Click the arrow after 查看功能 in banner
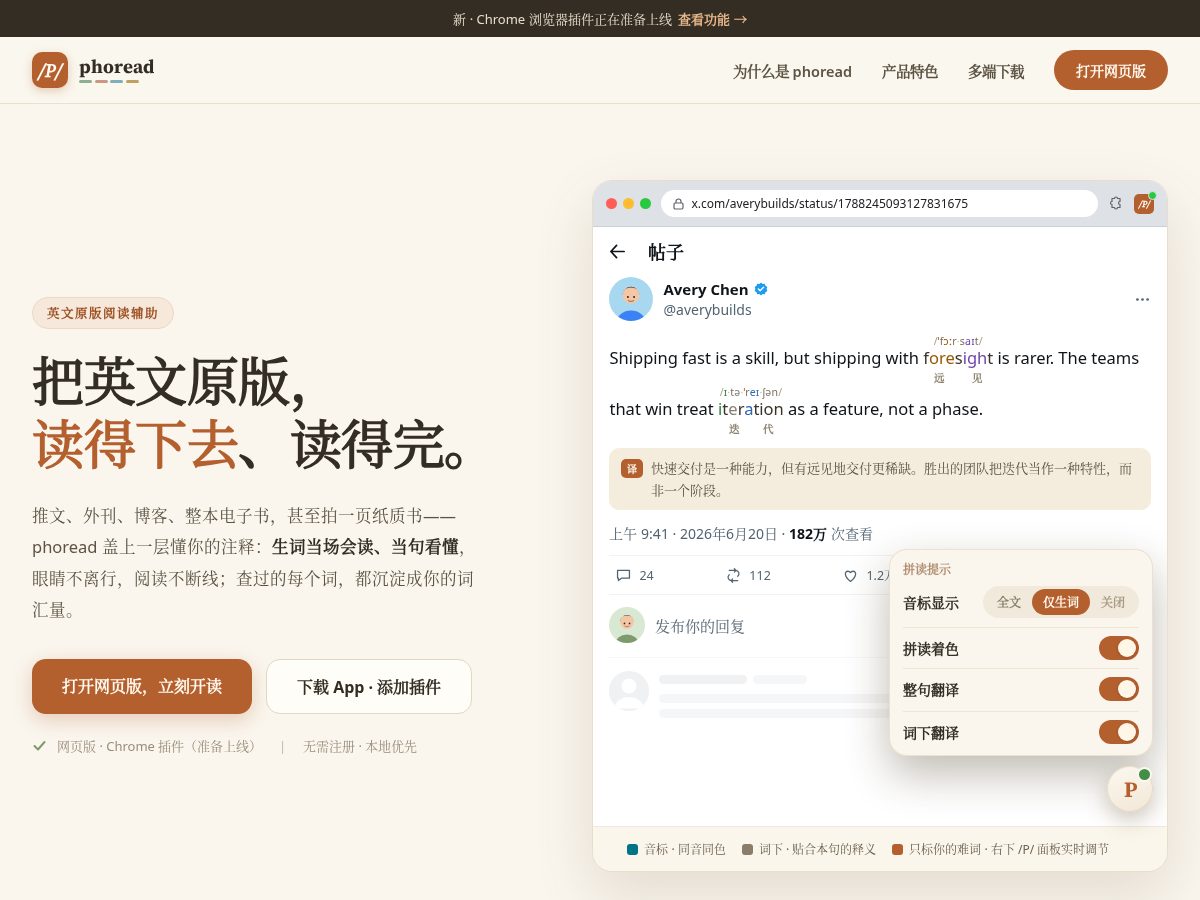Screen dimensions: 1200x900 (741, 19)
